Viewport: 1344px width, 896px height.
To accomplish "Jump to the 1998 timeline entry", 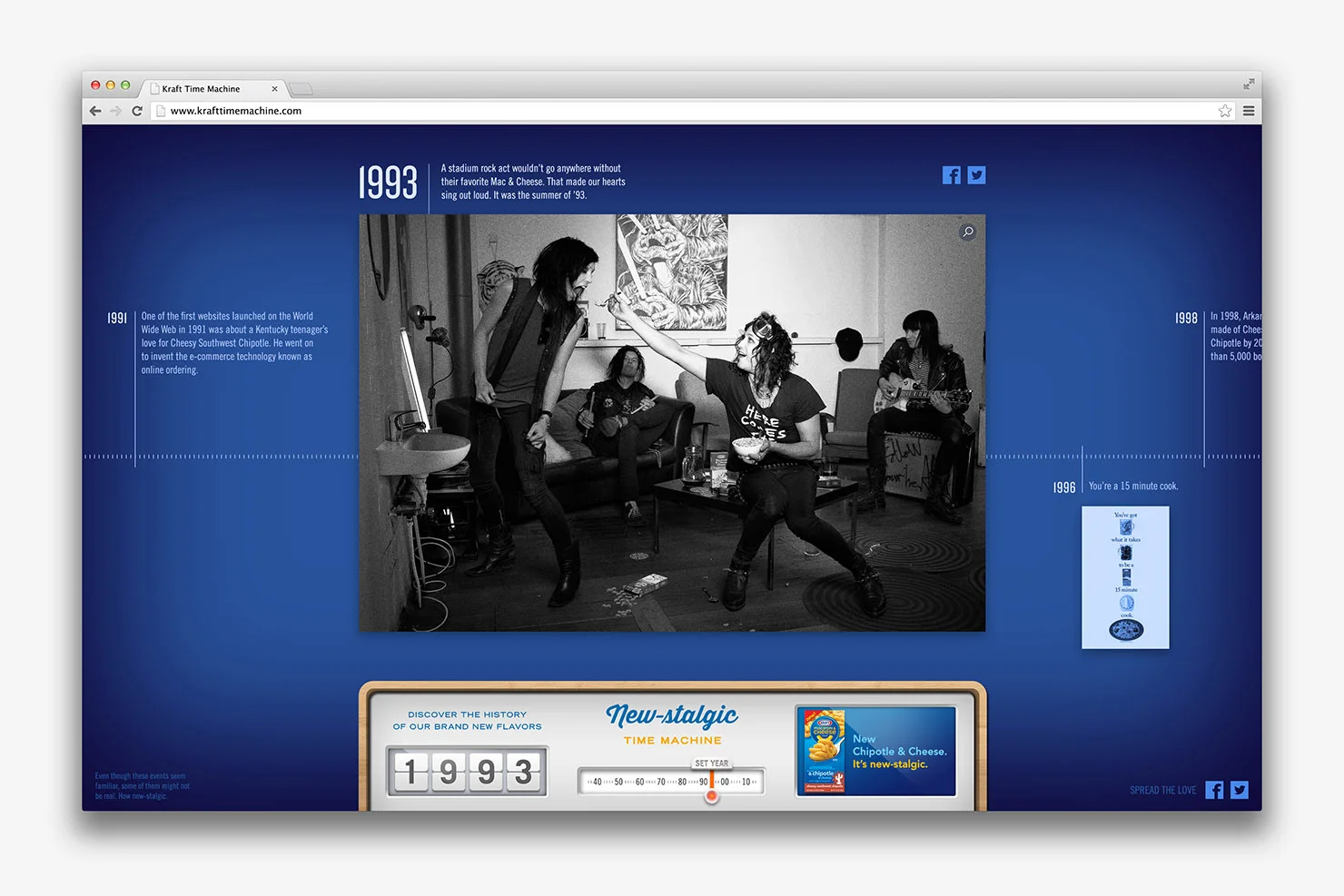I will 1186,318.
